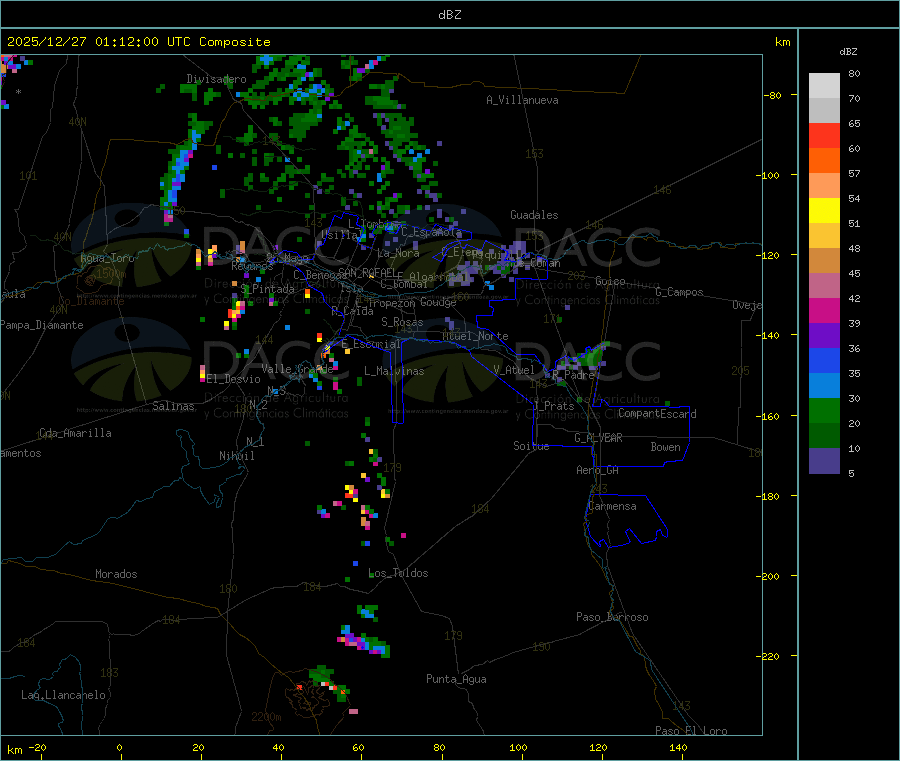Select the 80 dBZ light gray swatch

(824, 86)
